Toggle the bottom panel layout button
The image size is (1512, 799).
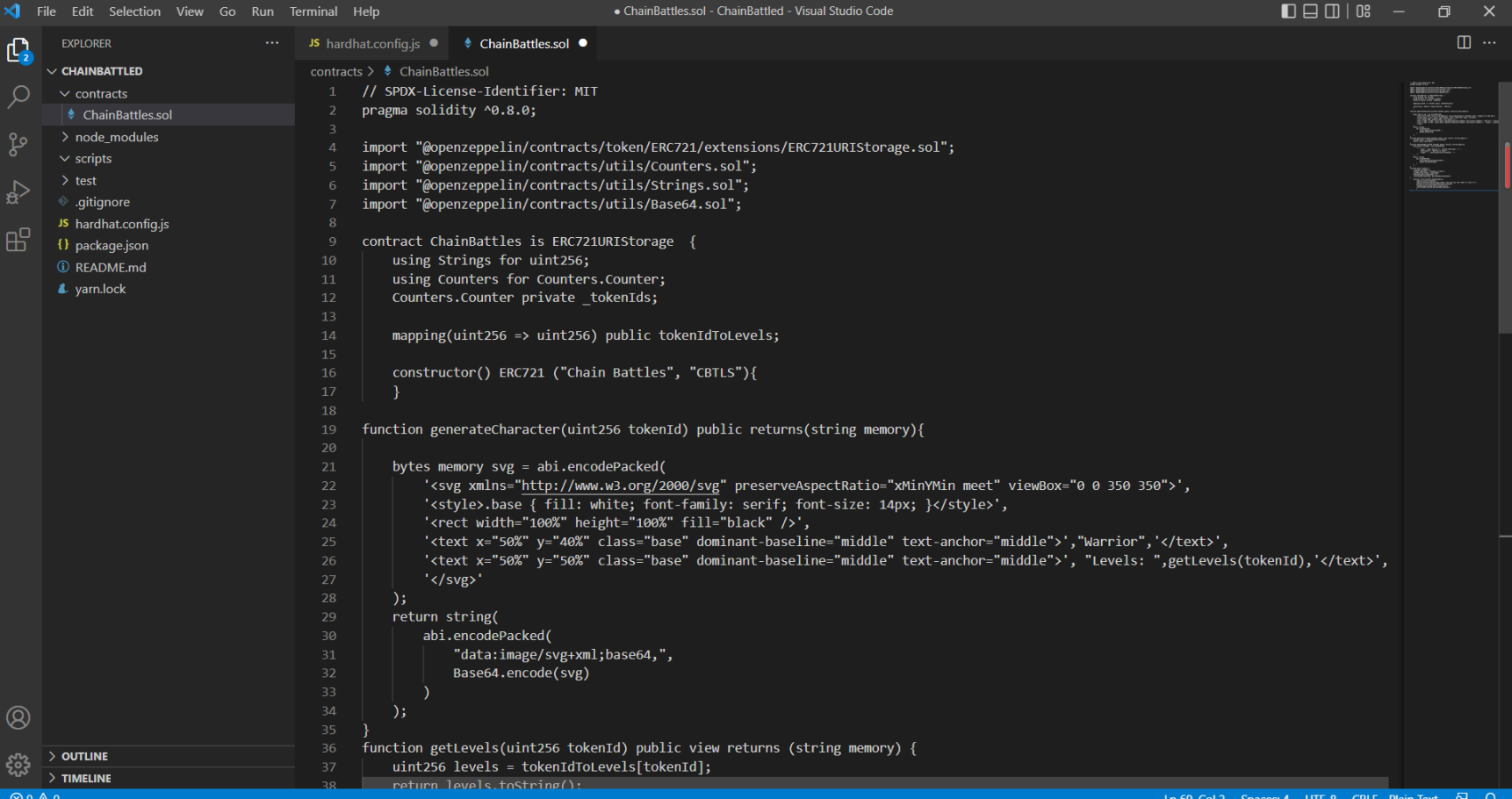pos(1310,11)
